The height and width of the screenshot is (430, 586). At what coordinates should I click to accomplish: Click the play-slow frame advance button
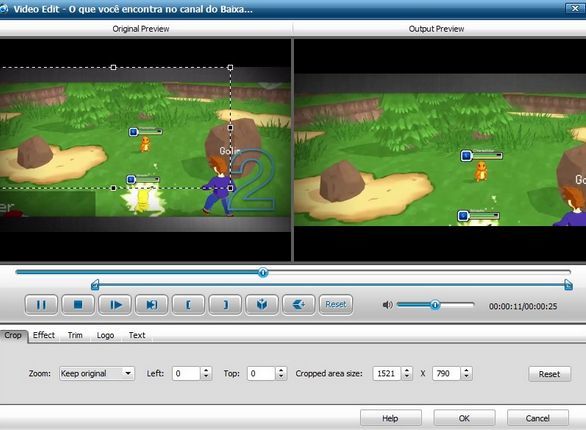tap(115, 305)
